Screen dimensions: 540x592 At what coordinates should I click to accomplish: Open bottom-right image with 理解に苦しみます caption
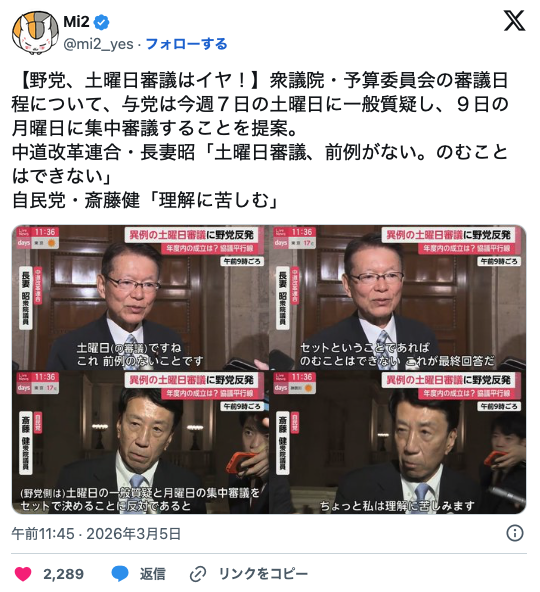pos(398,442)
